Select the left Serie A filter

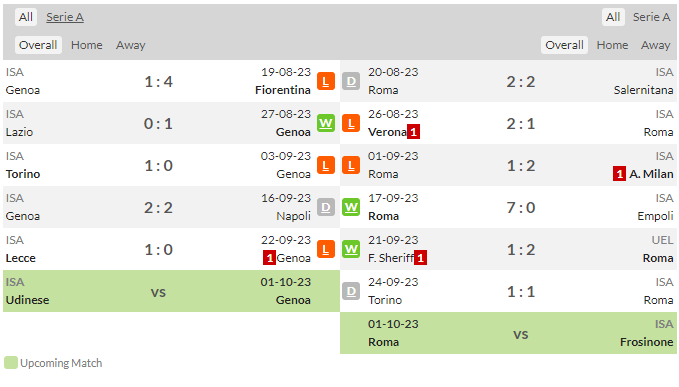(x=65, y=17)
